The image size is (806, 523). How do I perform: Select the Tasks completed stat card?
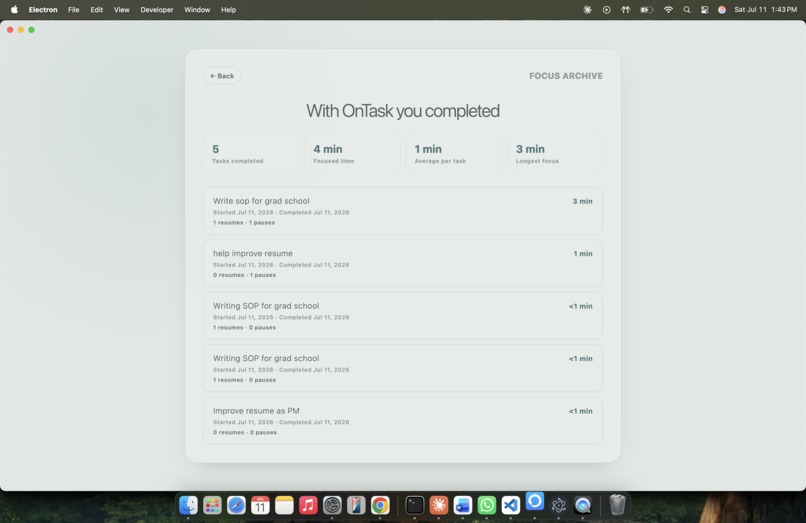click(251, 153)
